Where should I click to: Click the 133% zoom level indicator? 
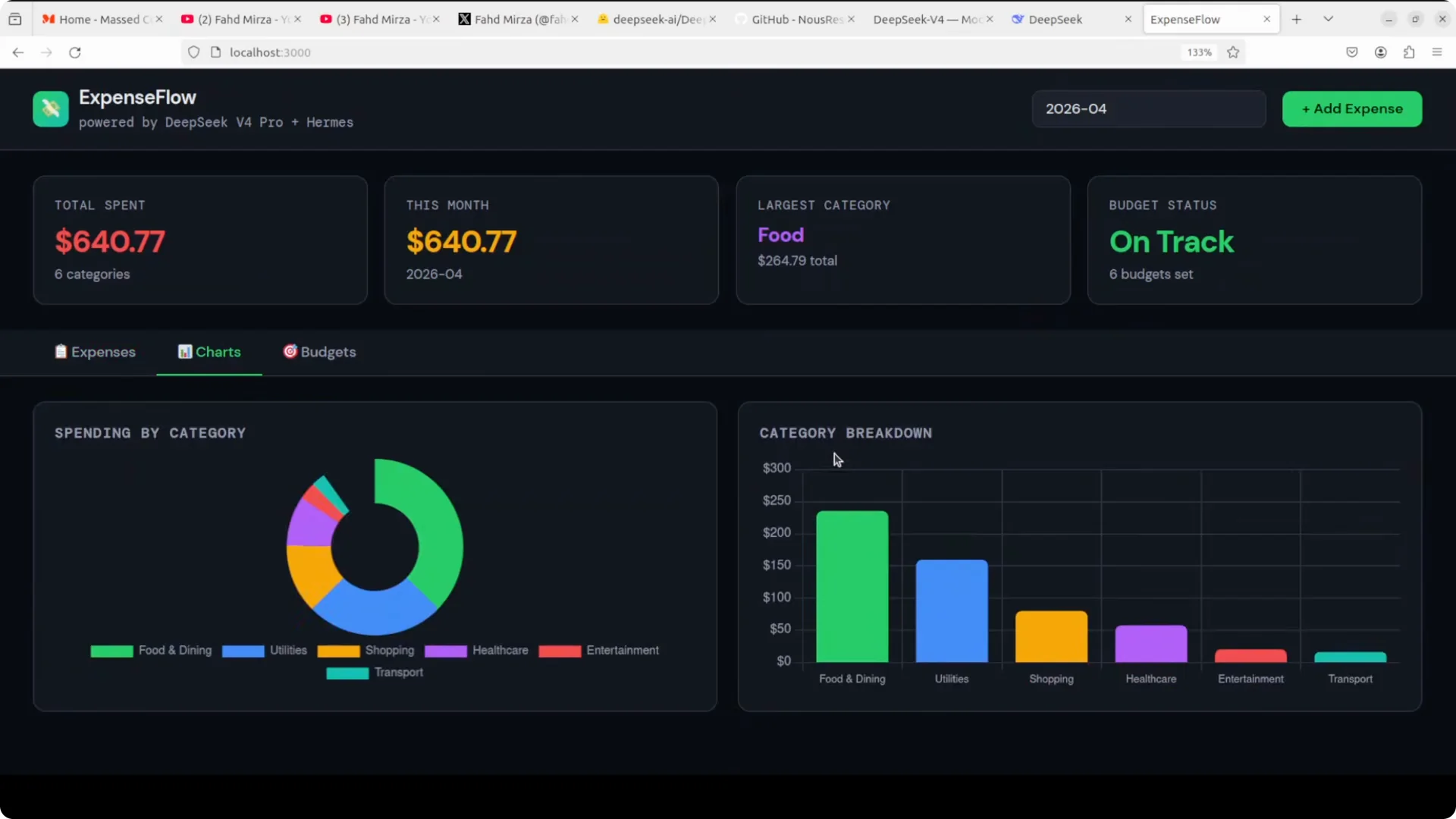(1199, 52)
